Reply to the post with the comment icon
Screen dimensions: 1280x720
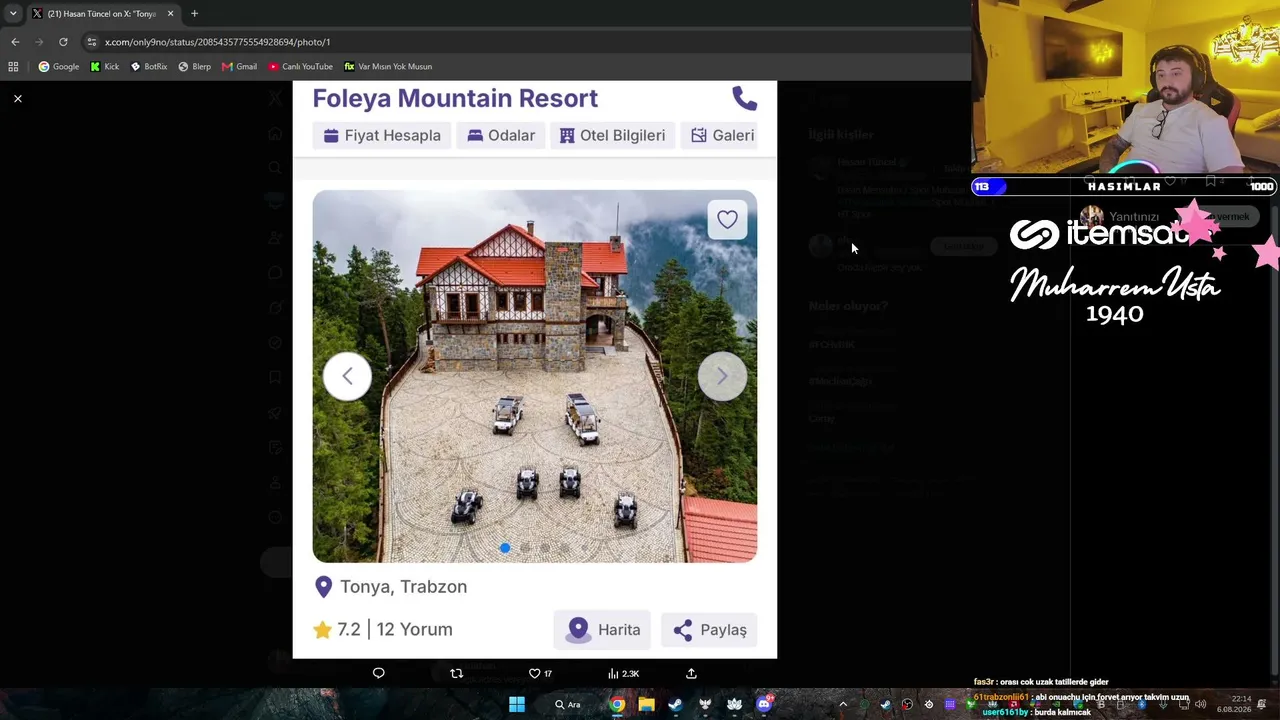378,674
